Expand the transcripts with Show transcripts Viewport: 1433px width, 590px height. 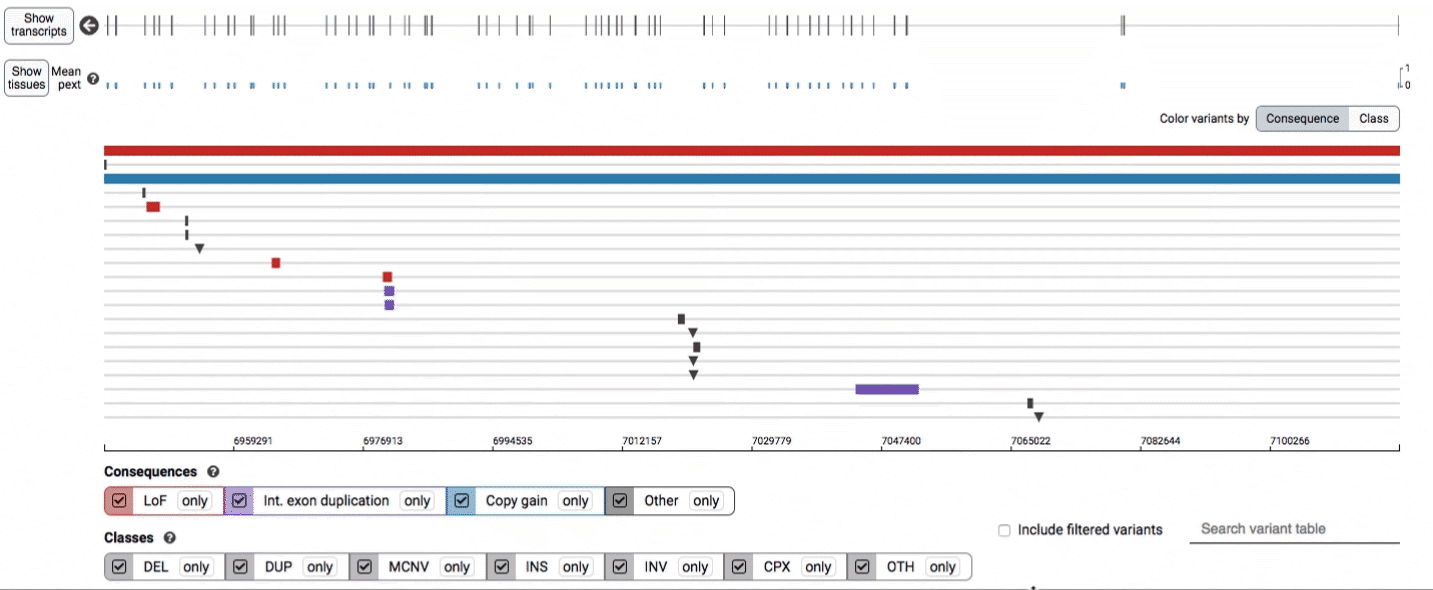[x=39, y=25]
